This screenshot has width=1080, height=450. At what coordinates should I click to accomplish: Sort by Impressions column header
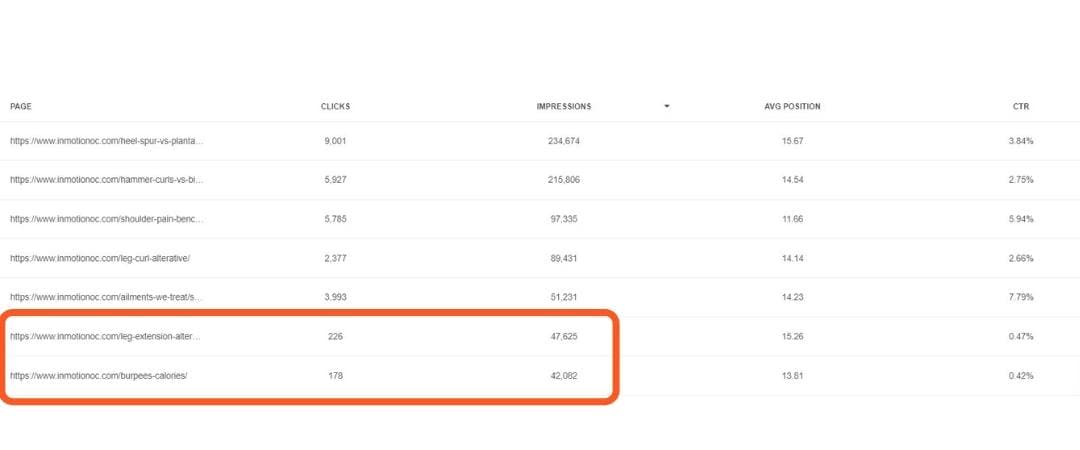tap(563, 107)
